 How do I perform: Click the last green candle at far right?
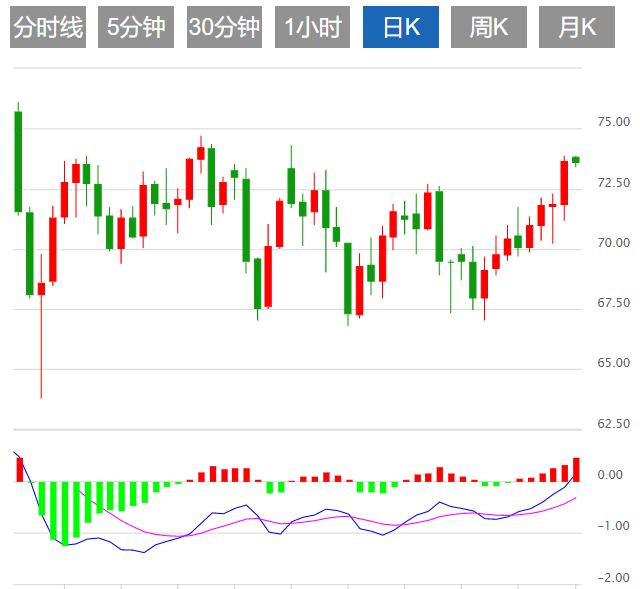click(x=576, y=160)
